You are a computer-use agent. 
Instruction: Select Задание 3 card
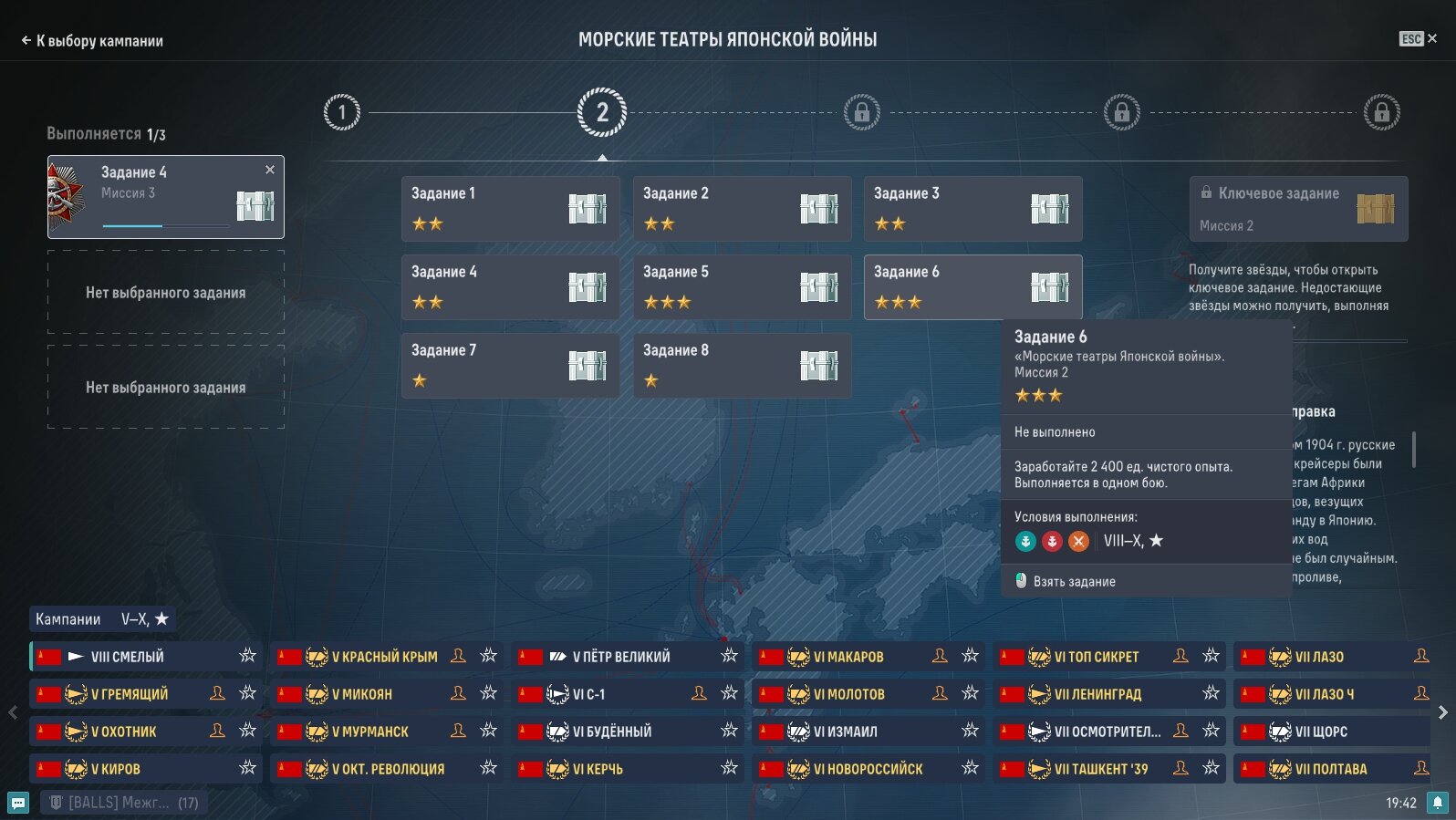point(973,209)
